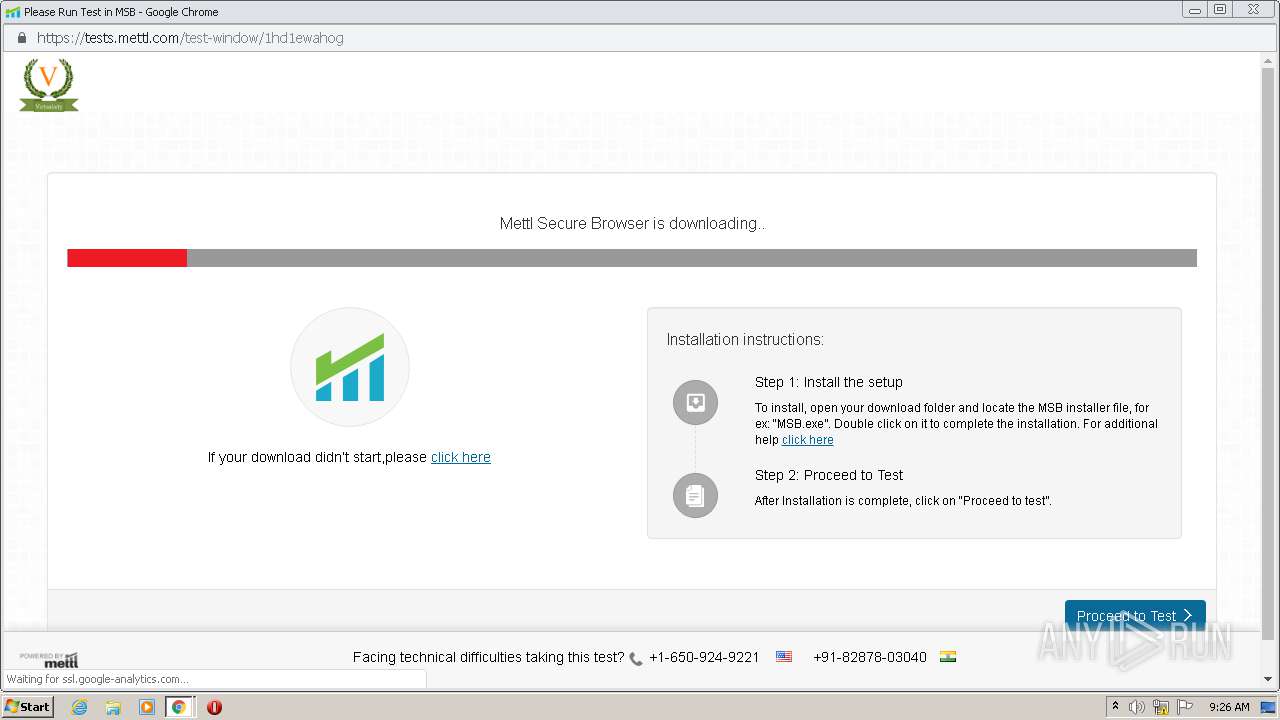Click the Show desktop button by the clock
The width and height of the screenshot is (1280, 720).
(1269, 707)
